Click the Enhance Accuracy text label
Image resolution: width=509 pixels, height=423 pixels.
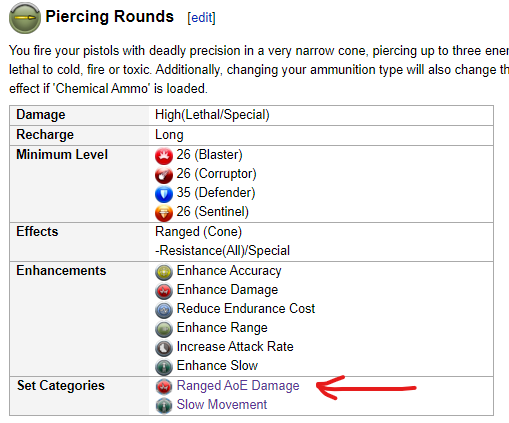pyautogui.click(x=229, y=271)
